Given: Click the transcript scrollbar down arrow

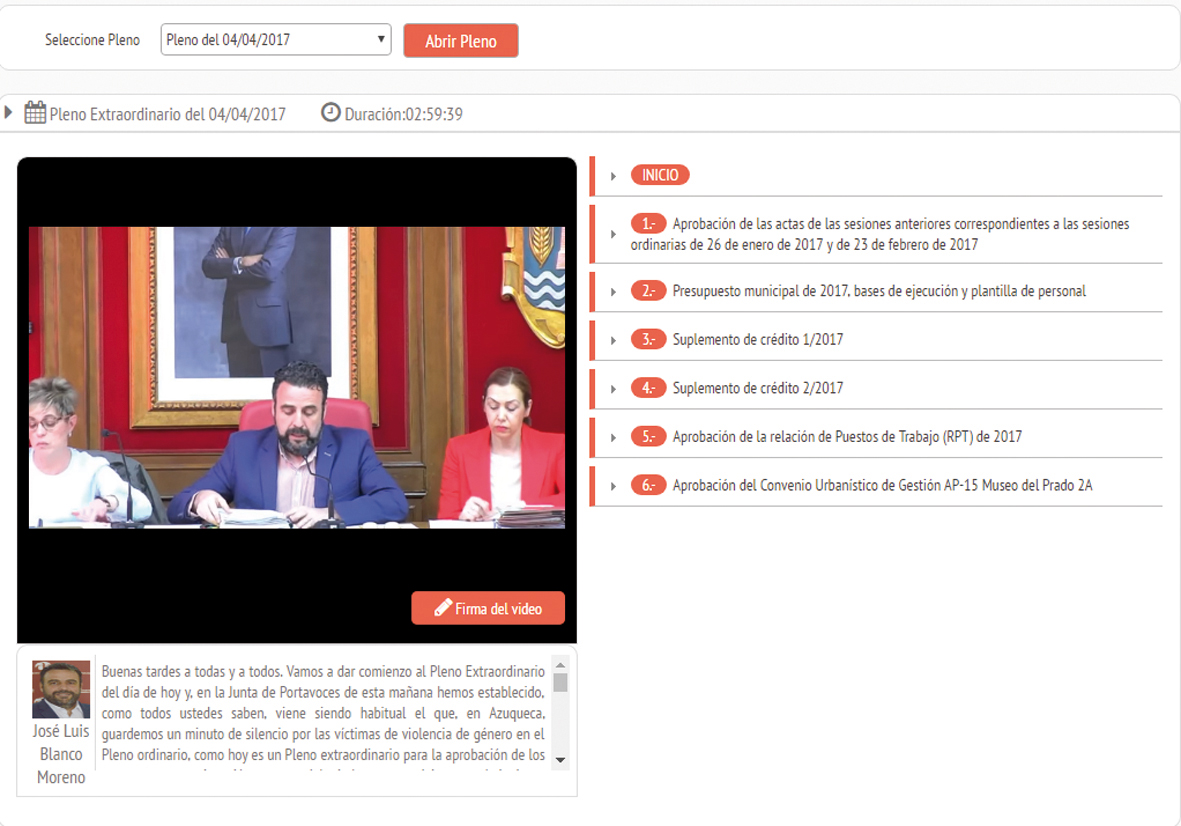Looking at the screenshot, I should pyautogui.click(x=560, y=760).
